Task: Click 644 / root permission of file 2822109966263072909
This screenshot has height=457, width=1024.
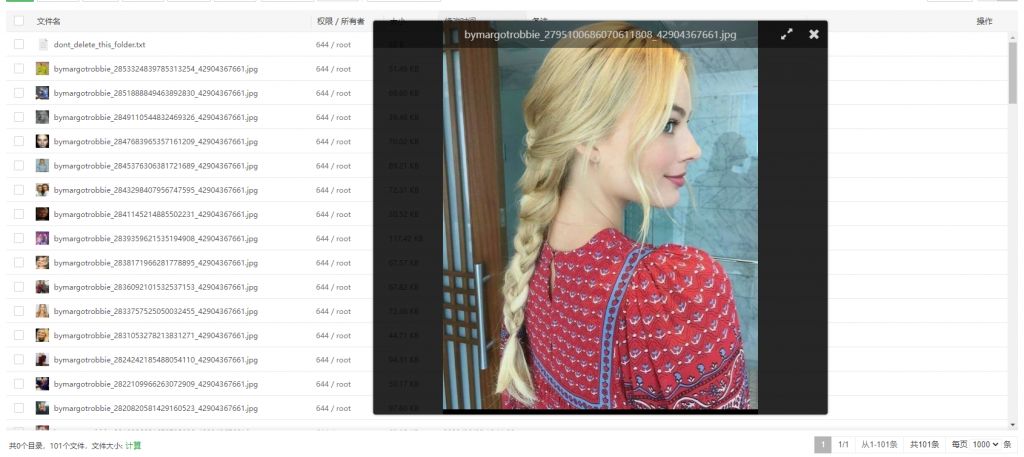Action: tap(333, 384)
